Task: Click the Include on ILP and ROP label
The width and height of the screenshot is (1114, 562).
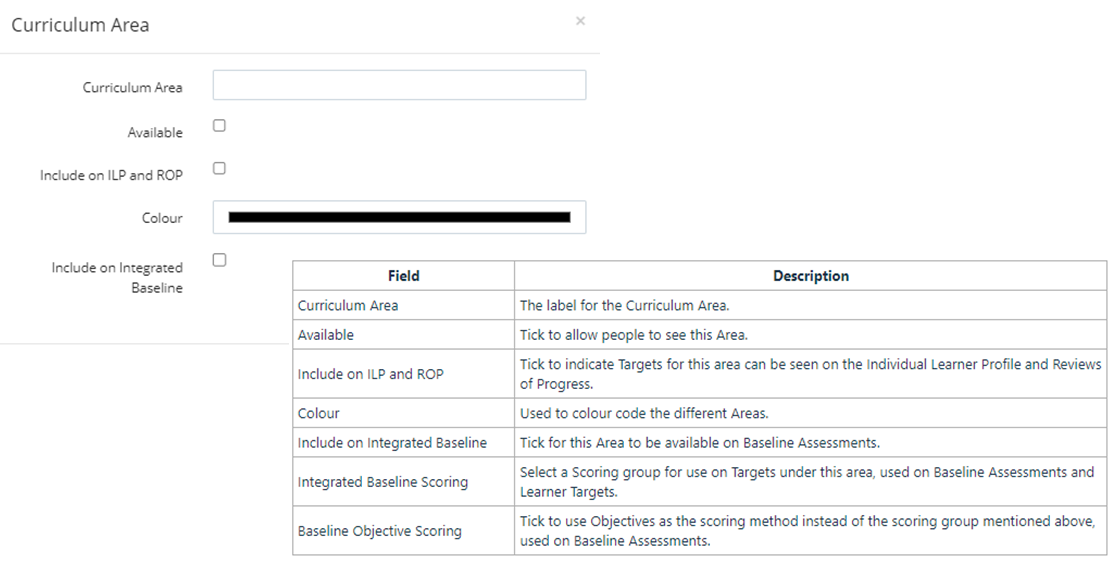Action: pos(112,175)
